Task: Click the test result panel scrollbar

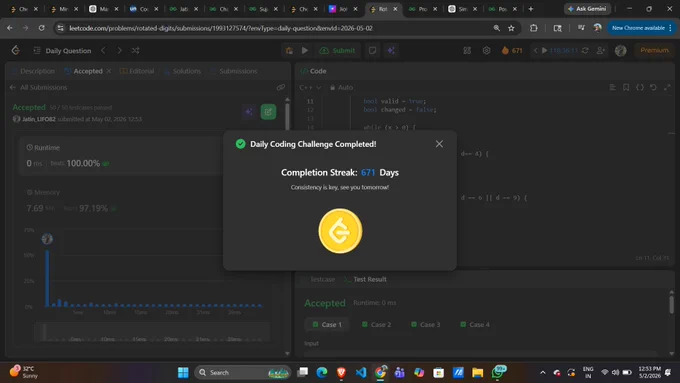Action: pyautogui.click(x=671, y=304)
